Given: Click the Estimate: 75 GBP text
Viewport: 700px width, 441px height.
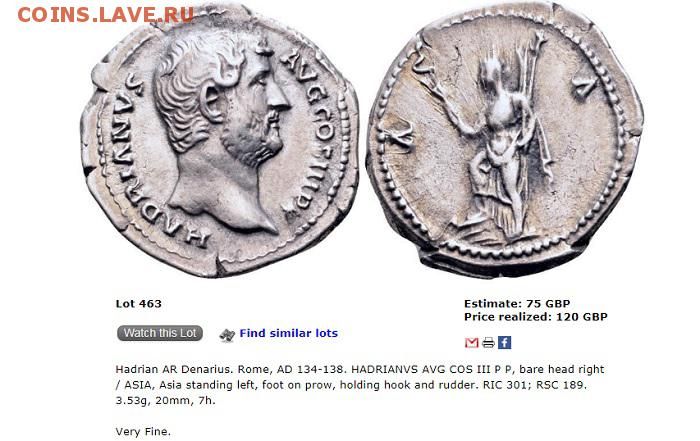Looking at the screenshot, I should (517, 304).
